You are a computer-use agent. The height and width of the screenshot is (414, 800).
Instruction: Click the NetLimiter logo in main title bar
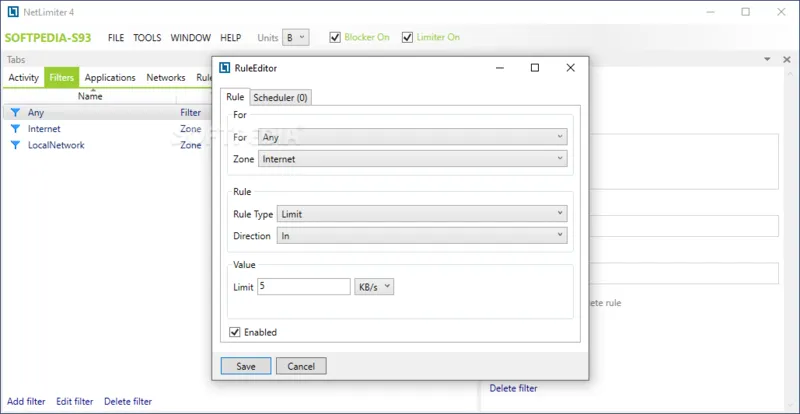pos(13,12)
